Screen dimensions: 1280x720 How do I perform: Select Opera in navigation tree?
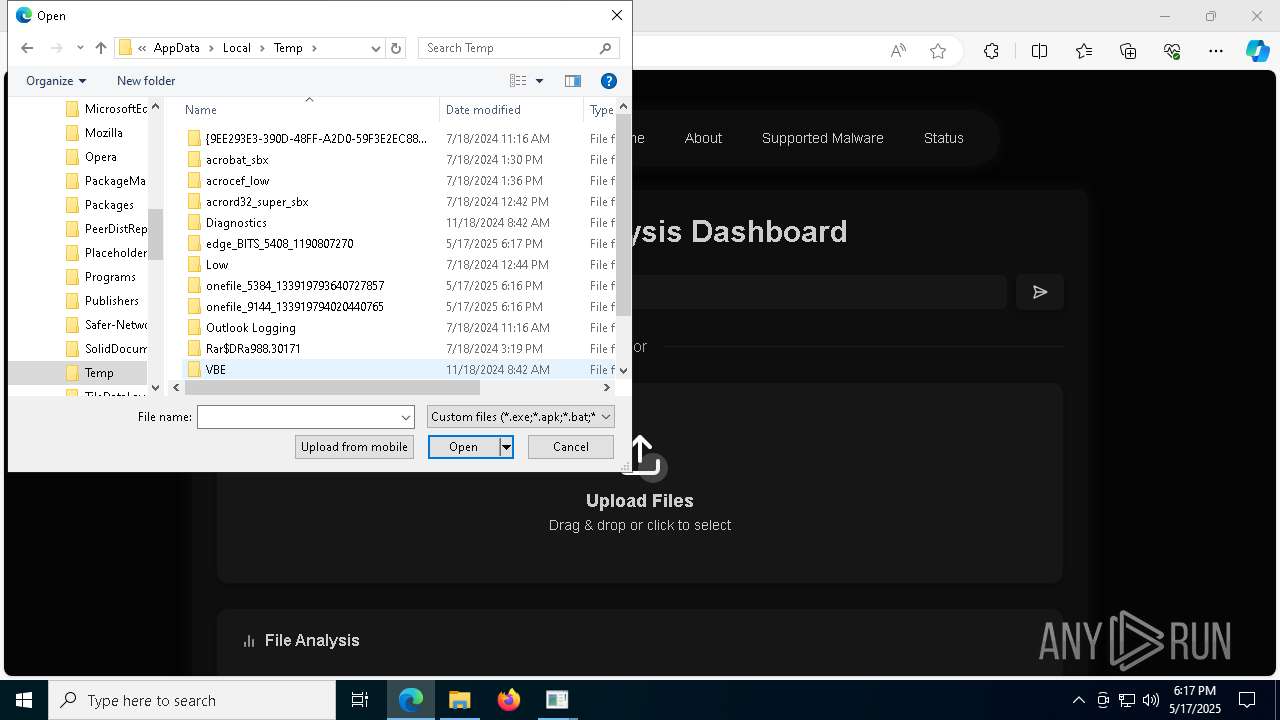coord(101,157)
